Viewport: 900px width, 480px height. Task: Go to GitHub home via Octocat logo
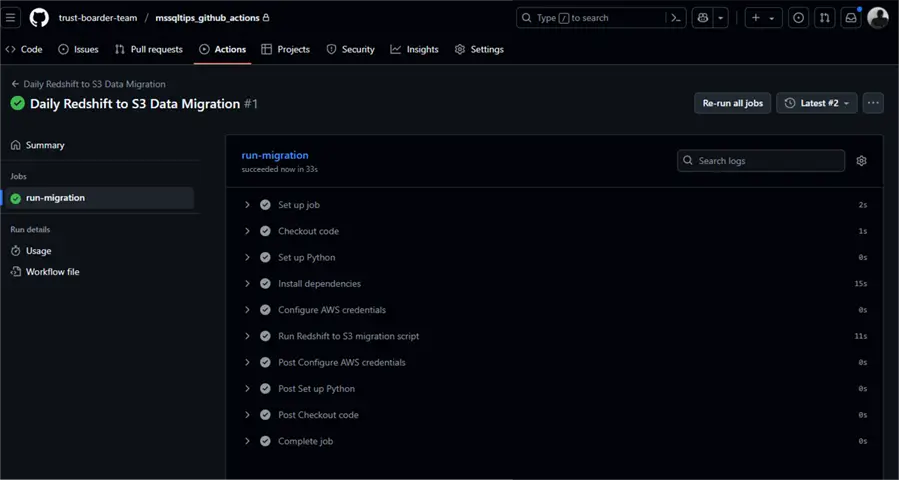(40, 18)
